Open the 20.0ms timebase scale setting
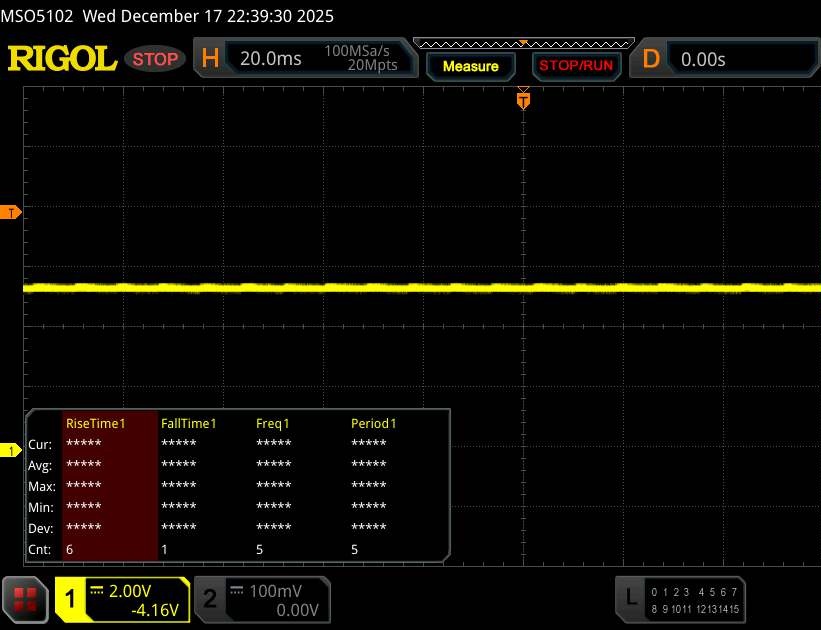The width and height of the screenshot is (821, 630). click(x=270, y=59)
